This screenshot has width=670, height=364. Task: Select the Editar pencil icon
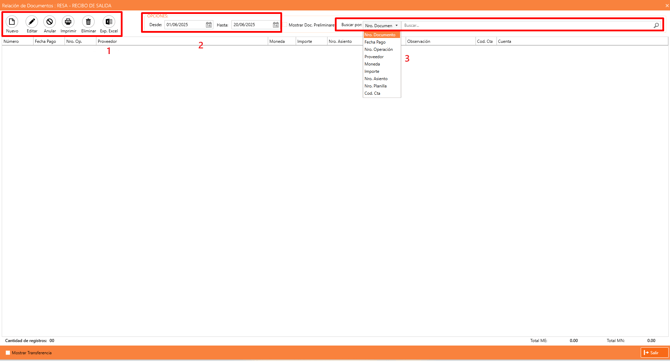(x=32, y=22)
